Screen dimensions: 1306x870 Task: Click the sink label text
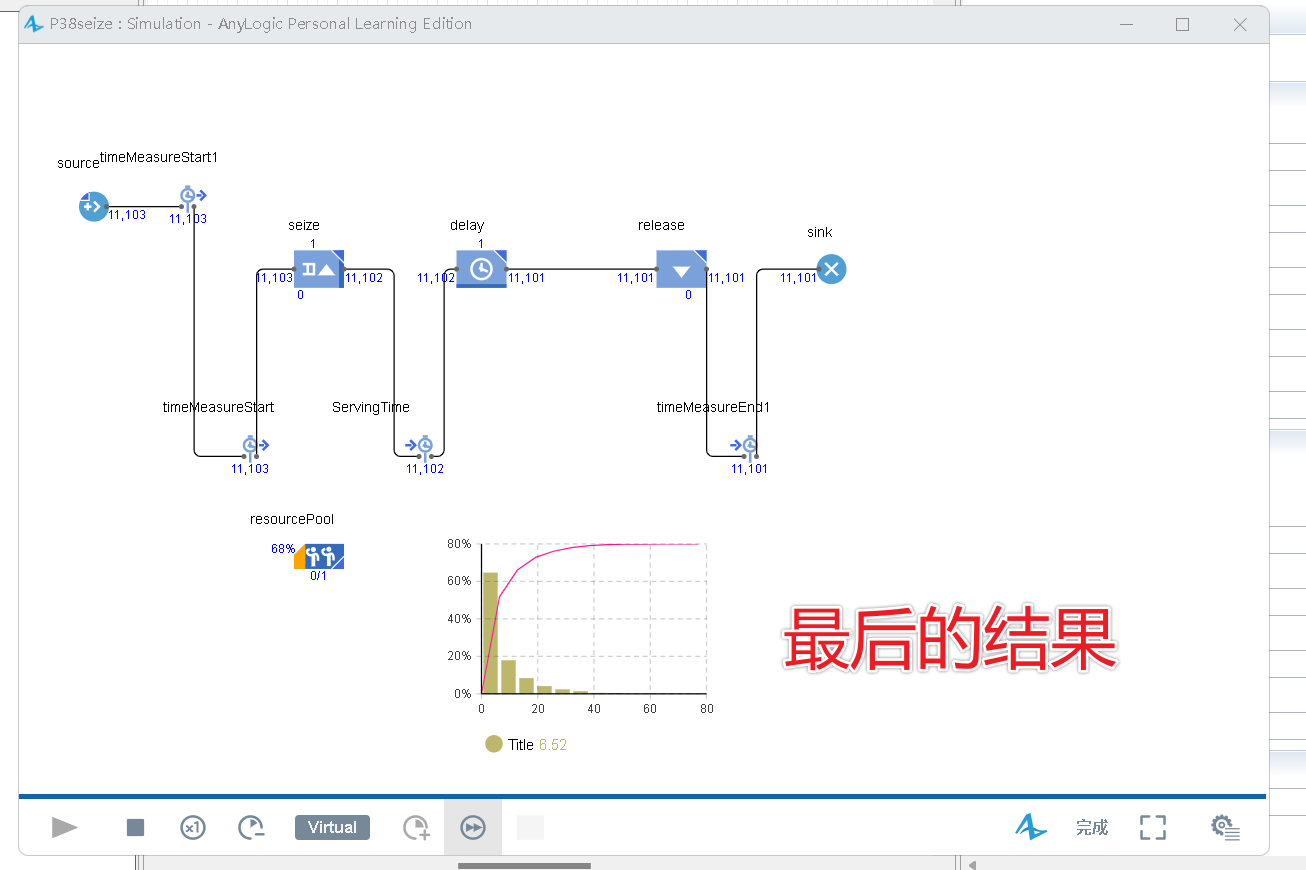point(820,232)
